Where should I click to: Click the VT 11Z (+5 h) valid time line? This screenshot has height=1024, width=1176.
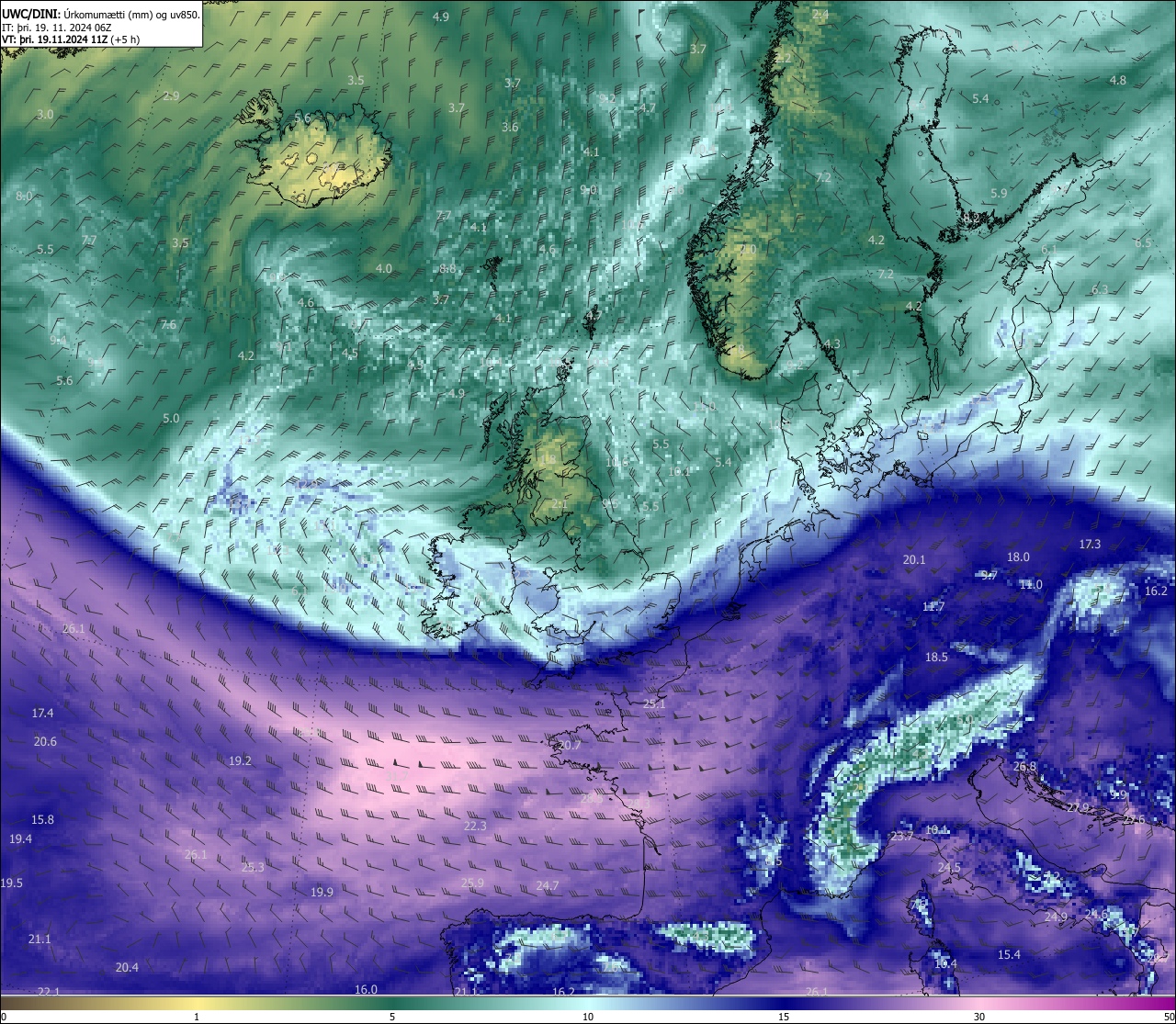click(x=71, y=39)
